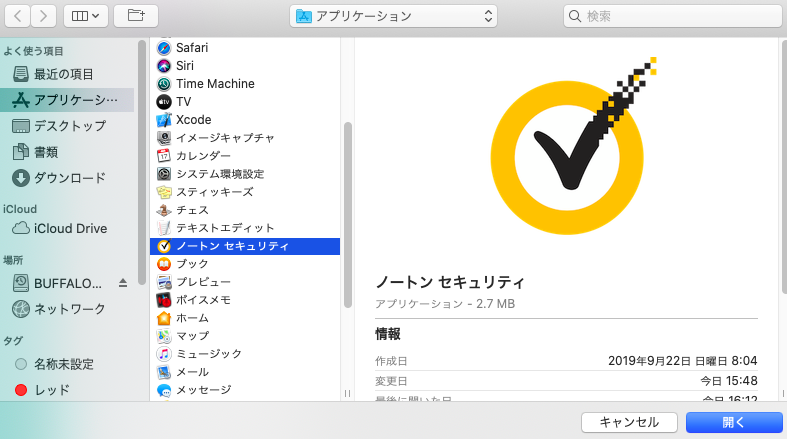Select the Xcode app icon
This screenshot has width=787, height=439.
point(164,120)
